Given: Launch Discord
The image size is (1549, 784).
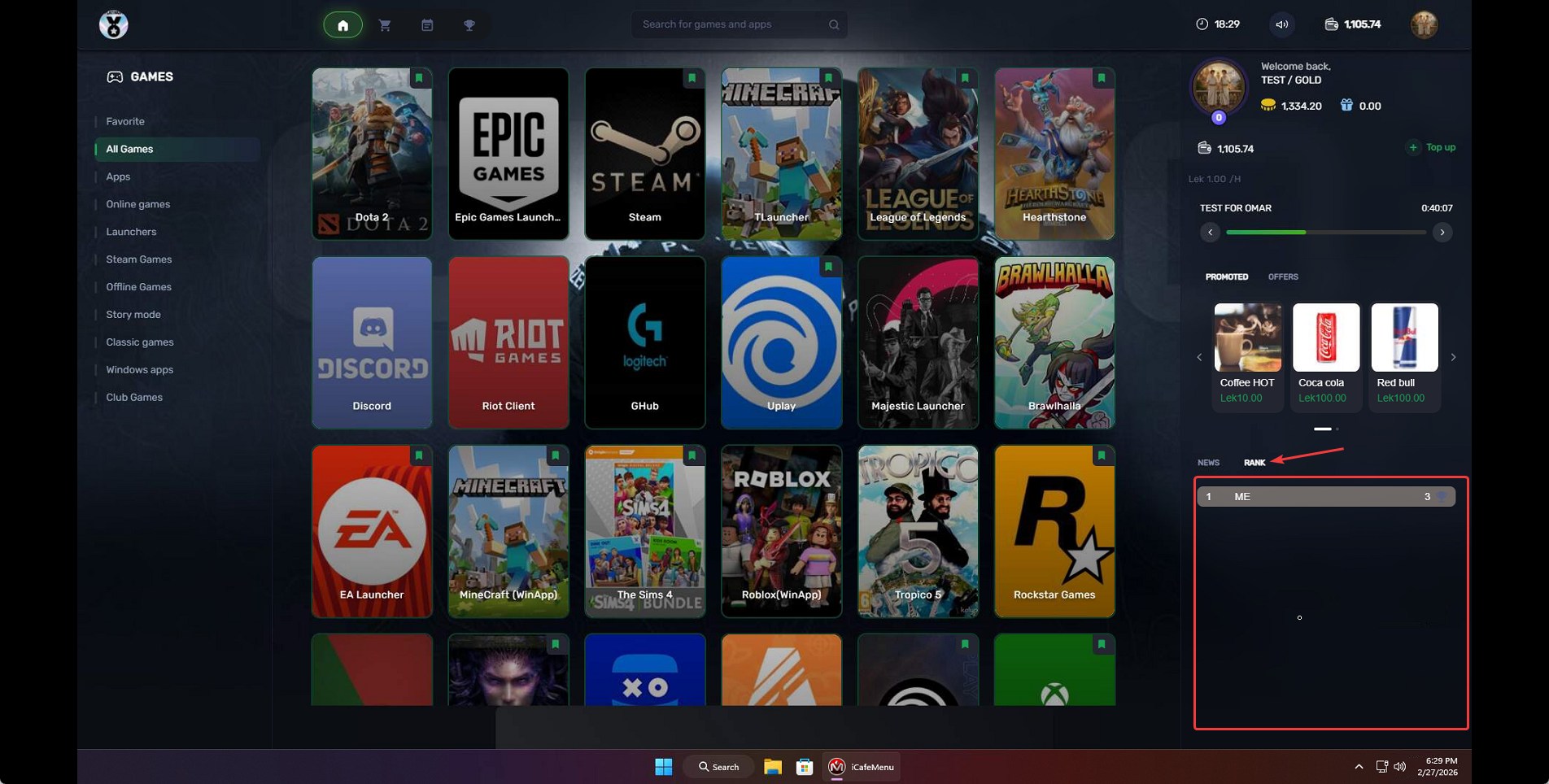Looking at the screenshot, I should coord(372,342).
